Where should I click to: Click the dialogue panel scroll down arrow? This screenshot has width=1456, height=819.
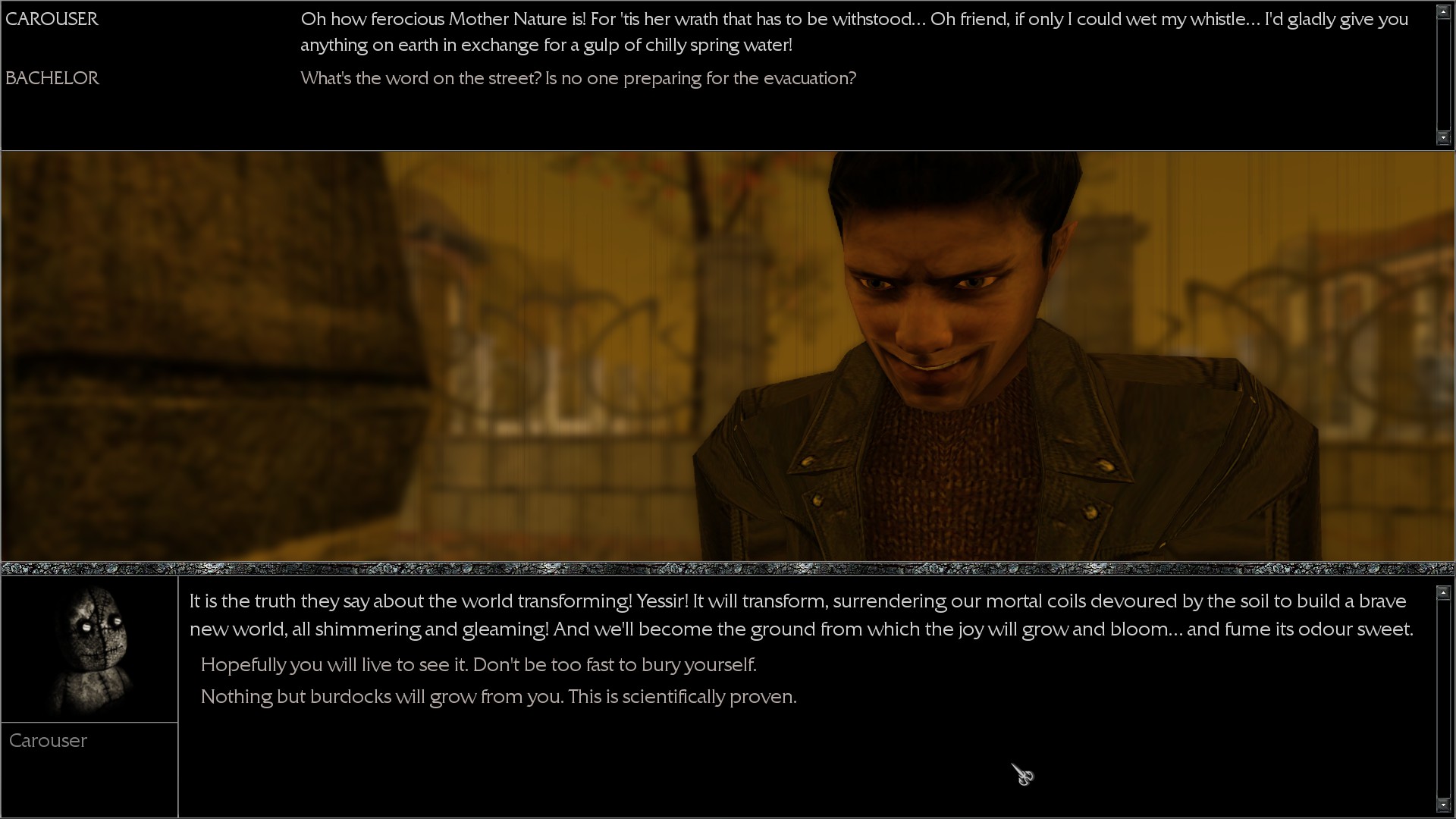pos(1443,805)
